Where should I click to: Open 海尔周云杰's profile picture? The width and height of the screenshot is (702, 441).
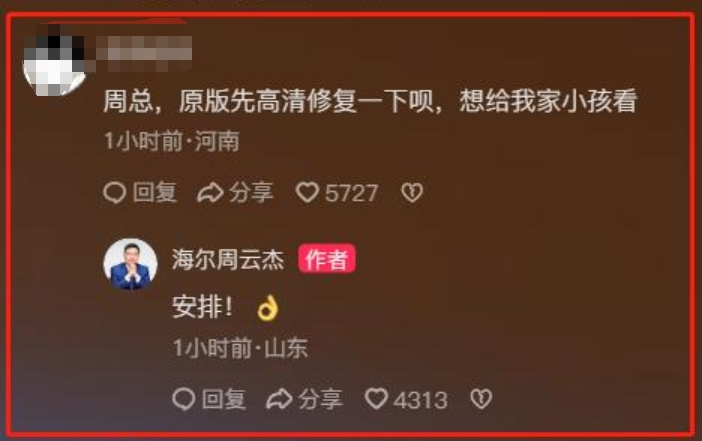(130, 264)
